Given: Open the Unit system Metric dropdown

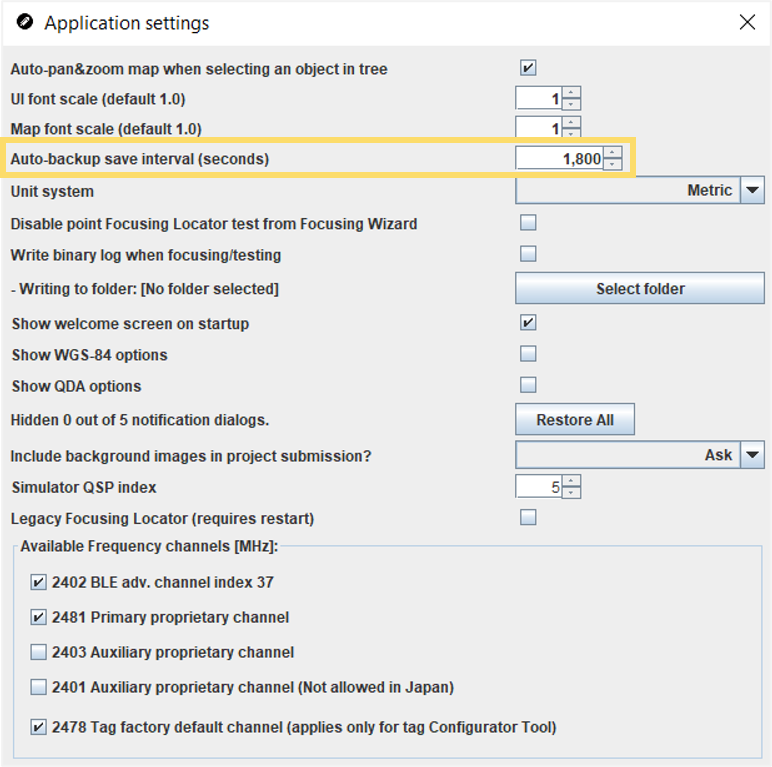Looking at the screenshot, I should click(640, 190).
